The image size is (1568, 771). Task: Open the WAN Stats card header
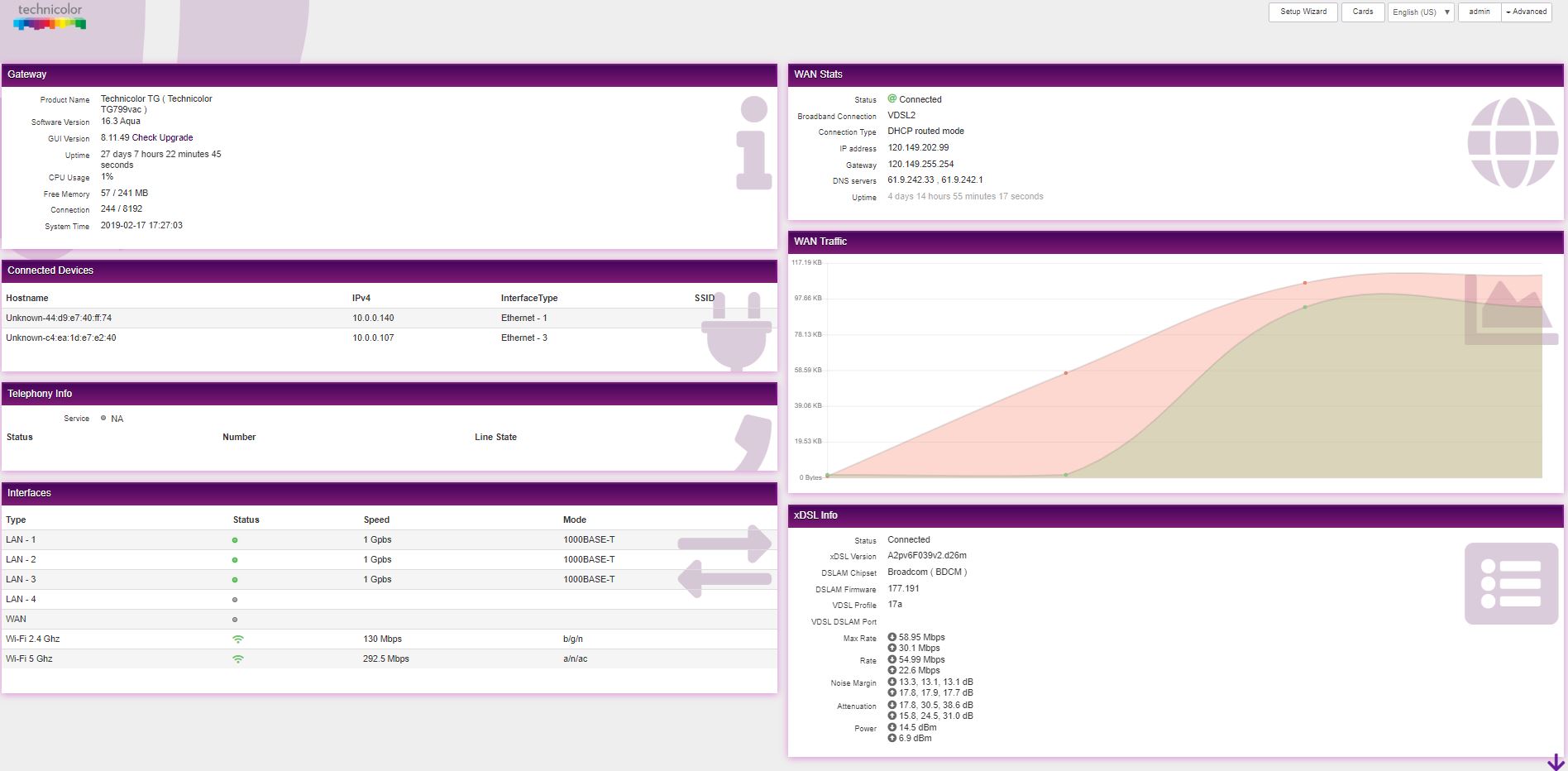1175,74
